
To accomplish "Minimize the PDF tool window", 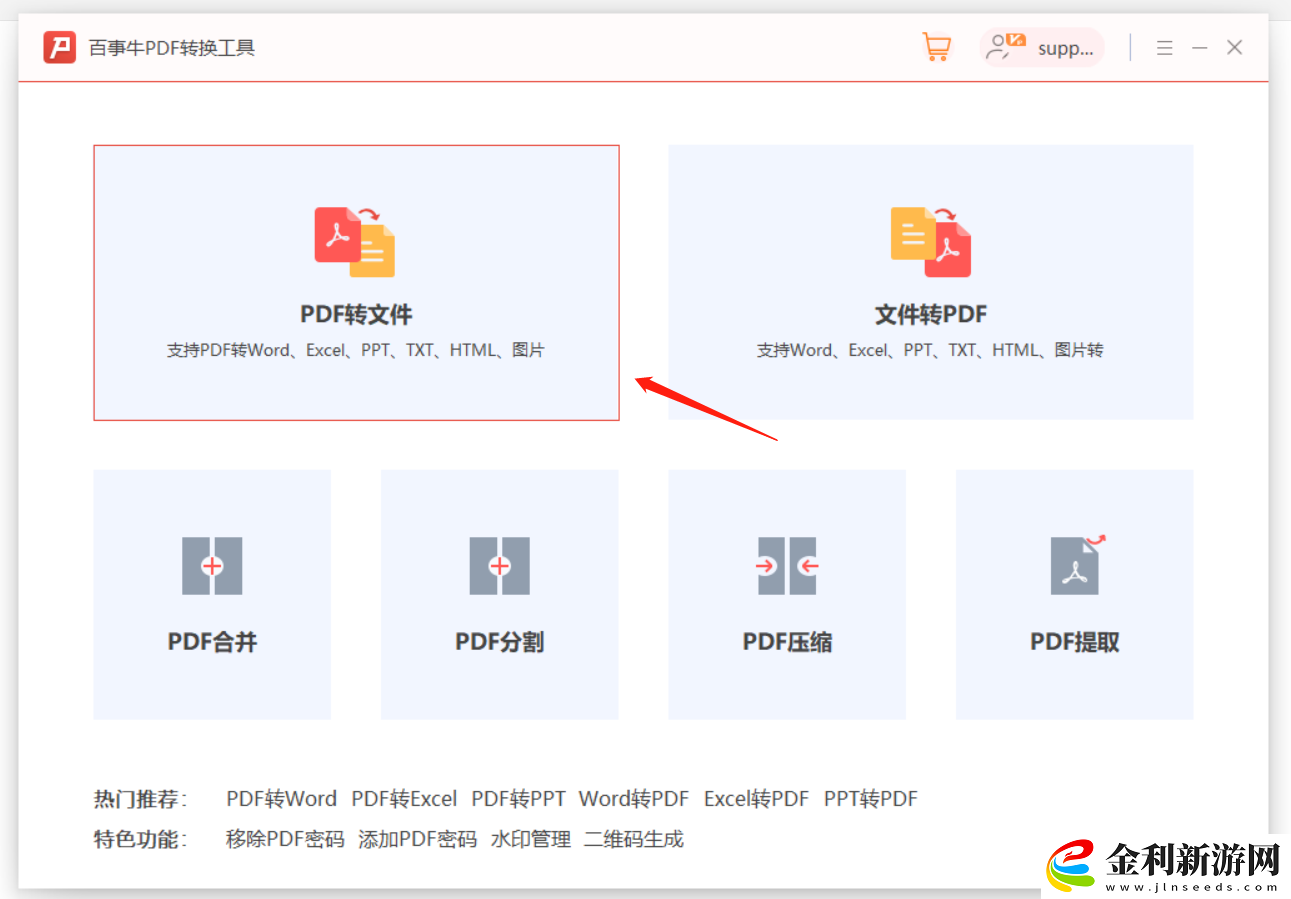I will click(1200, 47).
